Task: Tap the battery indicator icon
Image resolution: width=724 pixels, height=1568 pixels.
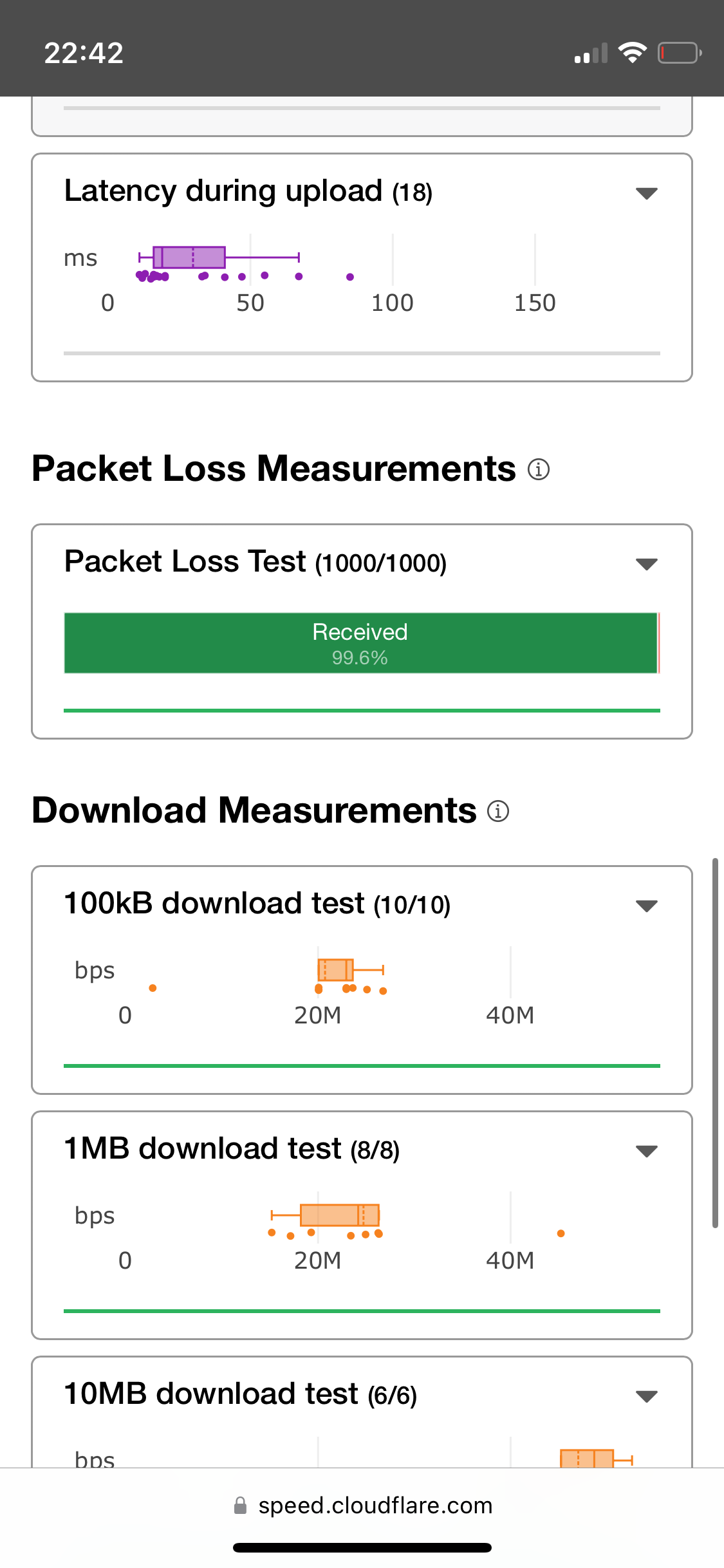Action: coord(680,52)
